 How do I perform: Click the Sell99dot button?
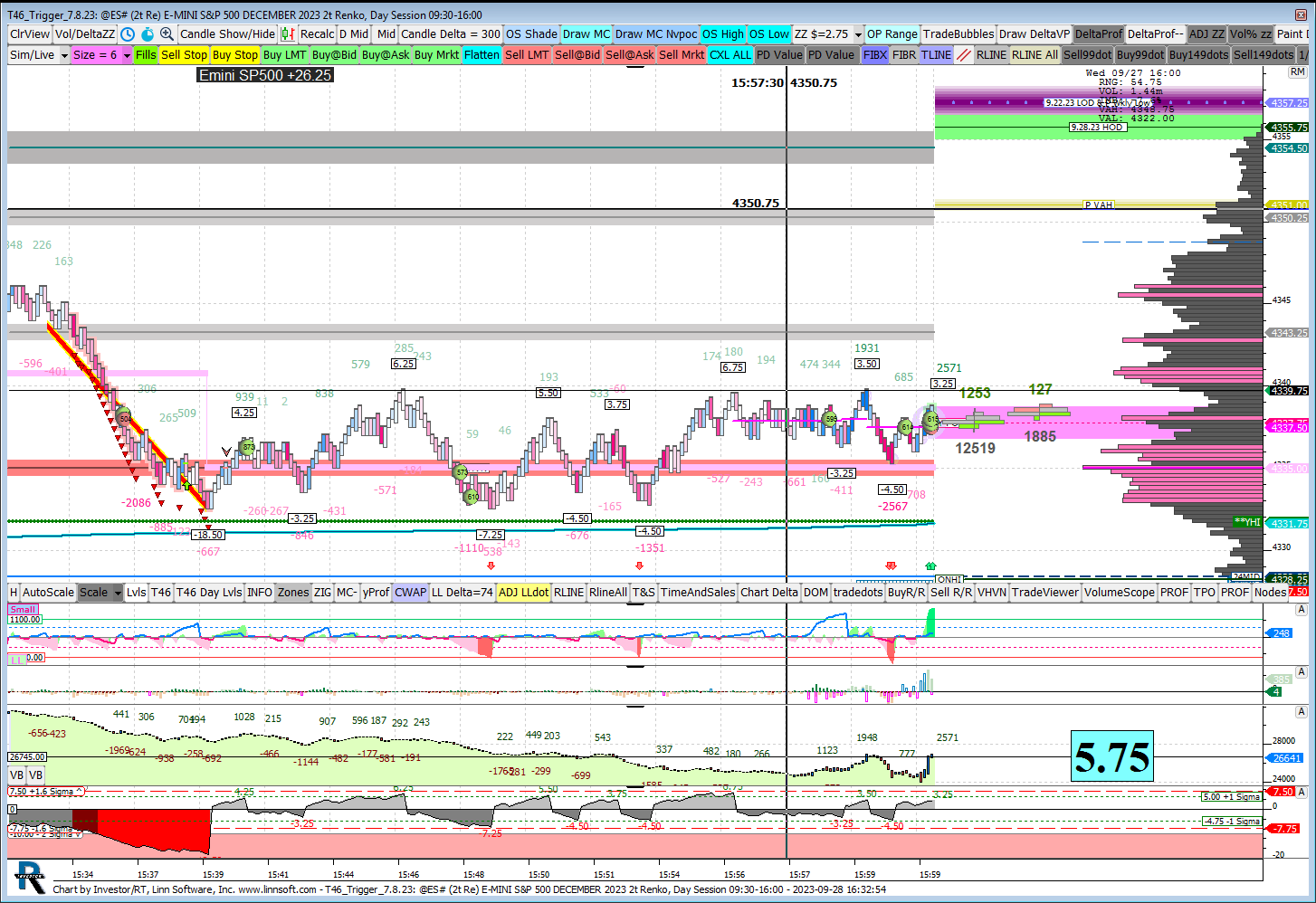[x=1087, y=54]
